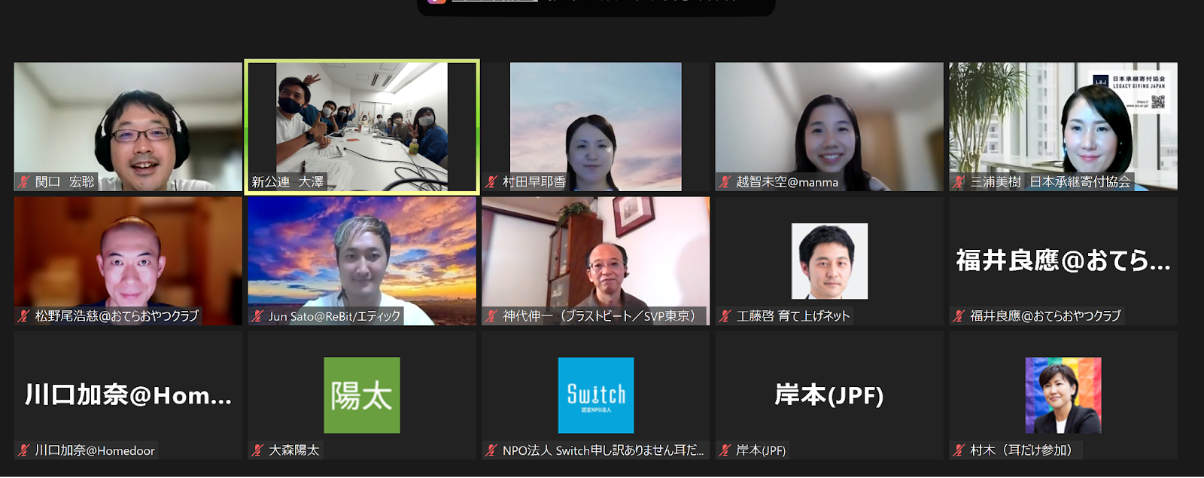Click muted mic icon next to 村田早耶香
The height and width of the screenshot is (478, 1204).
(x=491, y=182)
